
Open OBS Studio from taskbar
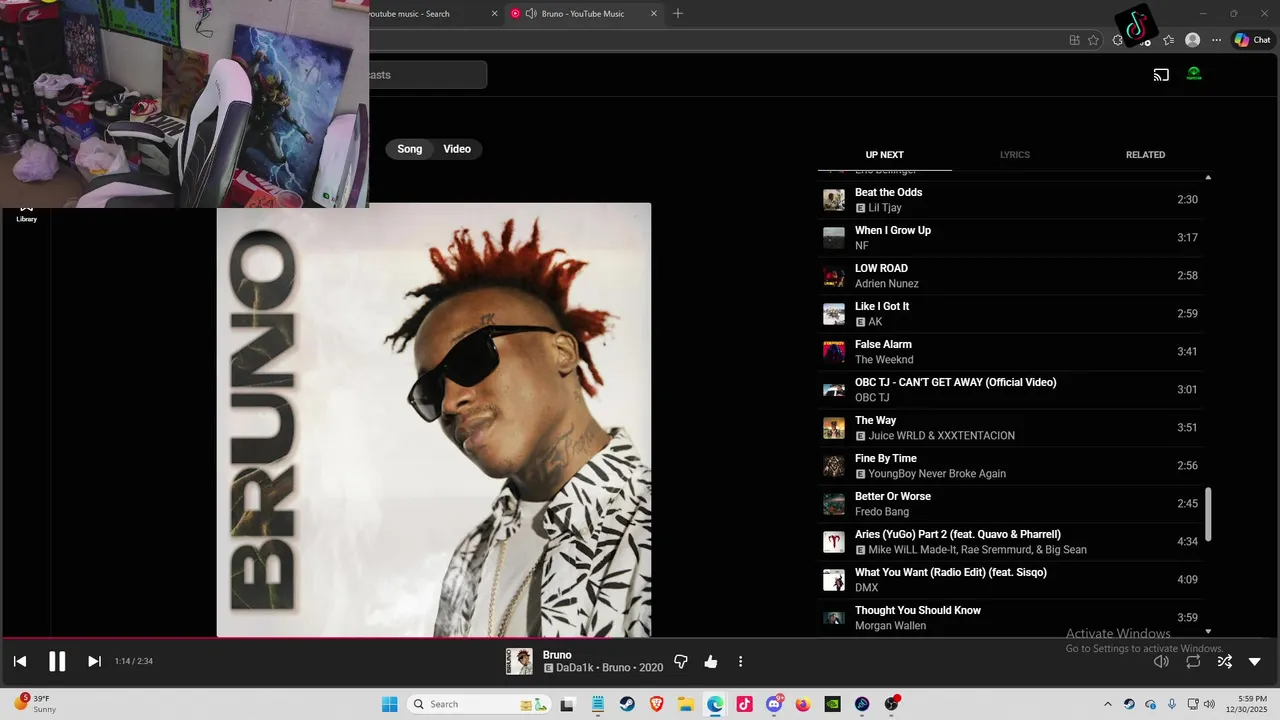(x=891, y=704)
